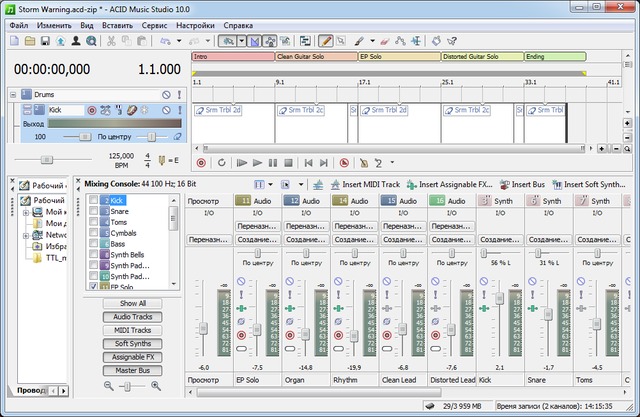Screen dimensions: 640x417
Task: Click the Show All button
Action: [x=132, y=303]
